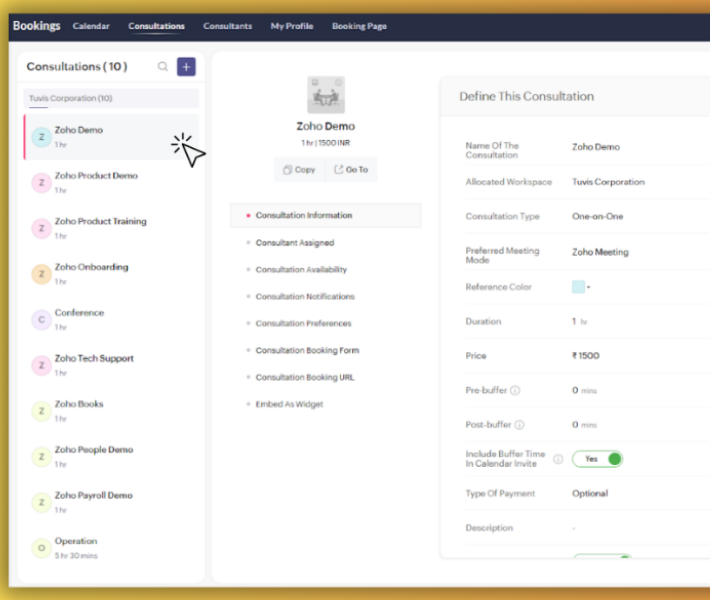Image resolution: width=710 pixels, height=600 pixels.
Task: Select Zoho Onboarding consultation
Action: tap(111, 274)
